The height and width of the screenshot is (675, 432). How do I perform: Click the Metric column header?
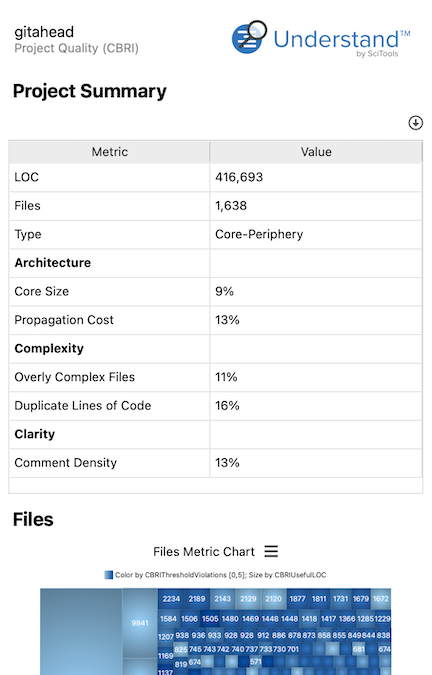point(109,152)
